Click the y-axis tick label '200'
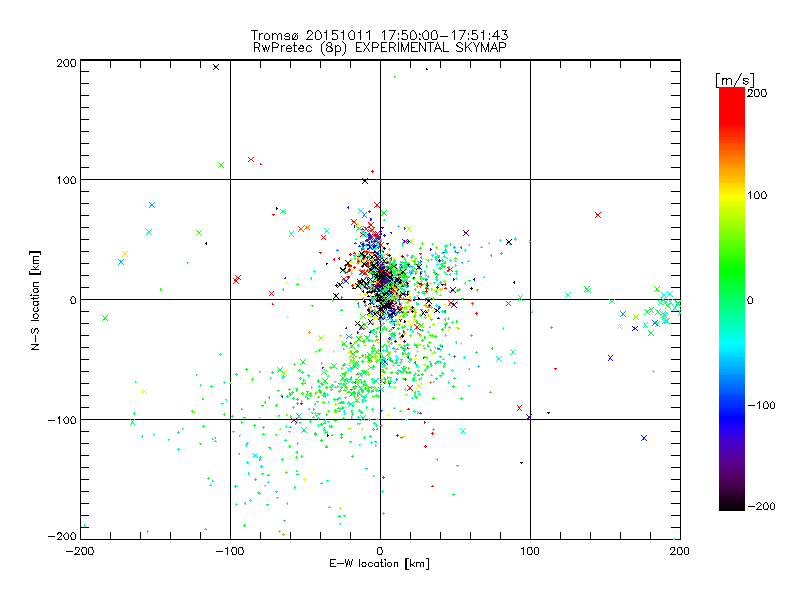Image resolution: width=800 pixels, height=600 pixels. [x=66, y=63]
